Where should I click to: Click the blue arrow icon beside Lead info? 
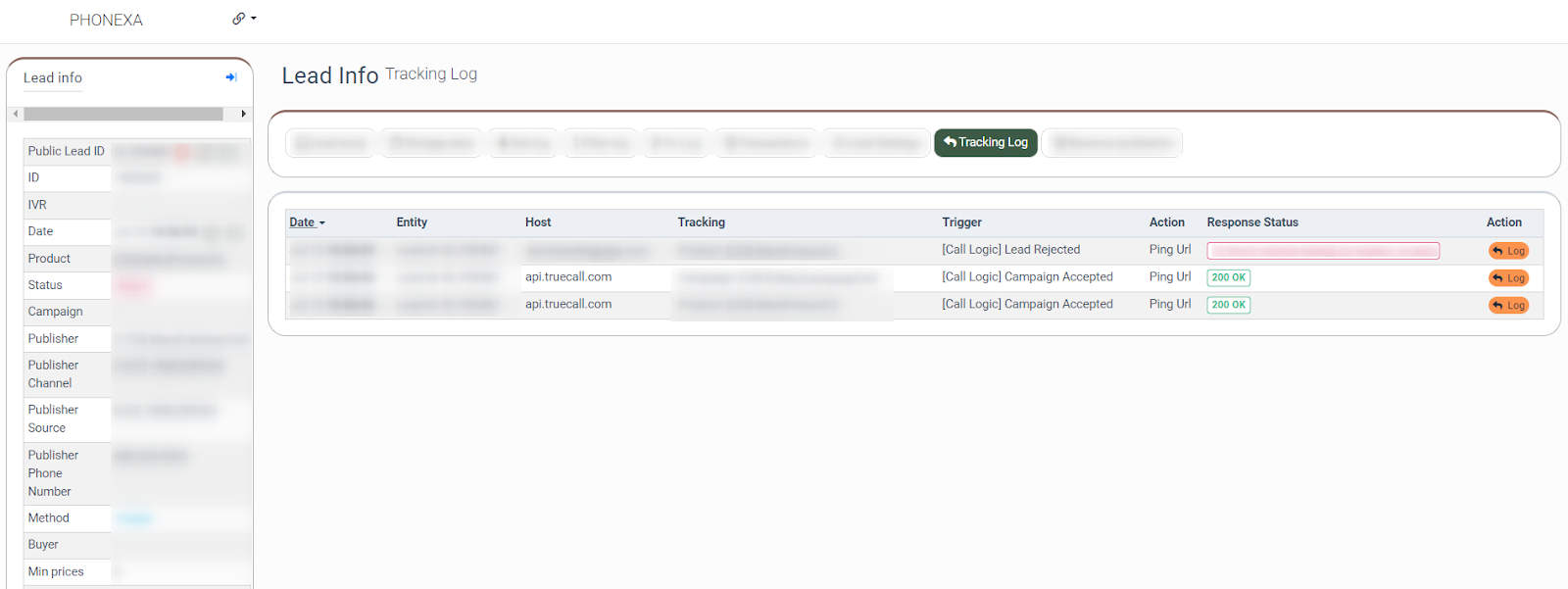[231, 77]
